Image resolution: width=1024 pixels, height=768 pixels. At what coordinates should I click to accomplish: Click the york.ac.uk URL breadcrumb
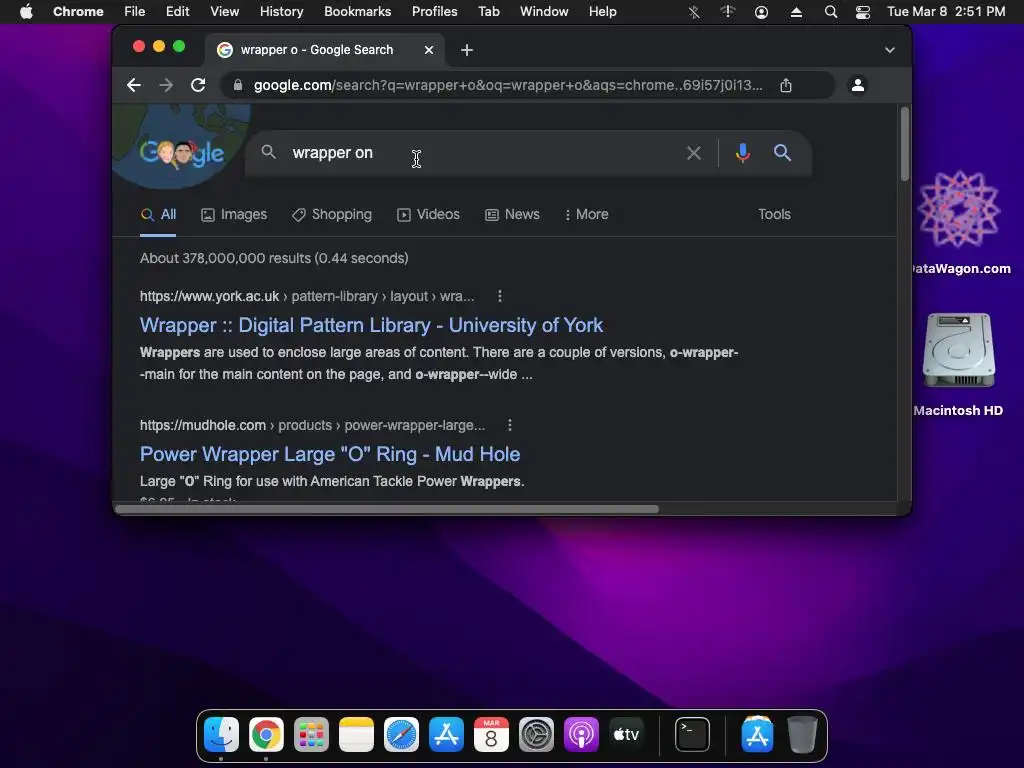click(x=307, y=296)
